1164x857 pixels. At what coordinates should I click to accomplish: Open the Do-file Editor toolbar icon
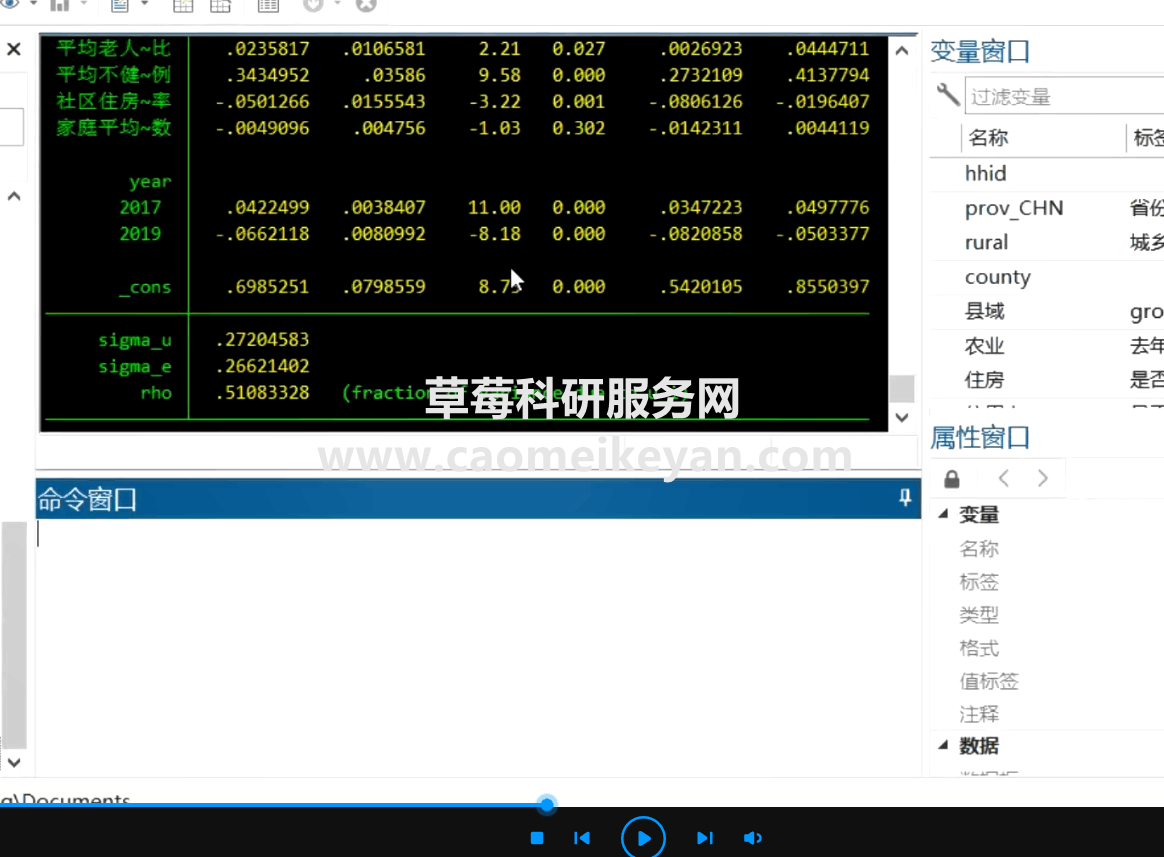pos(120,4)
